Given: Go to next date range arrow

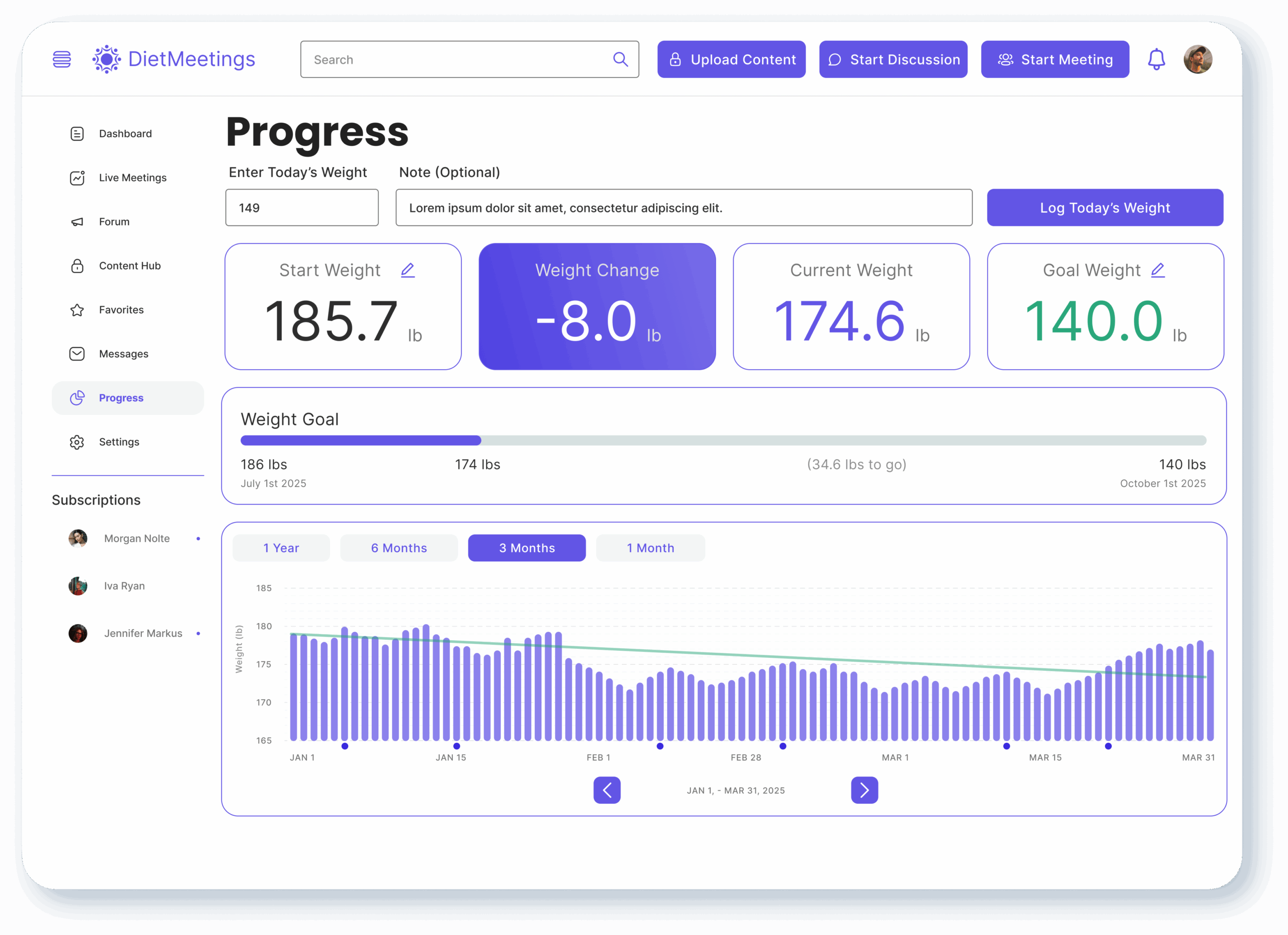Looking at the screenshot, I should [x=864, y=790].
